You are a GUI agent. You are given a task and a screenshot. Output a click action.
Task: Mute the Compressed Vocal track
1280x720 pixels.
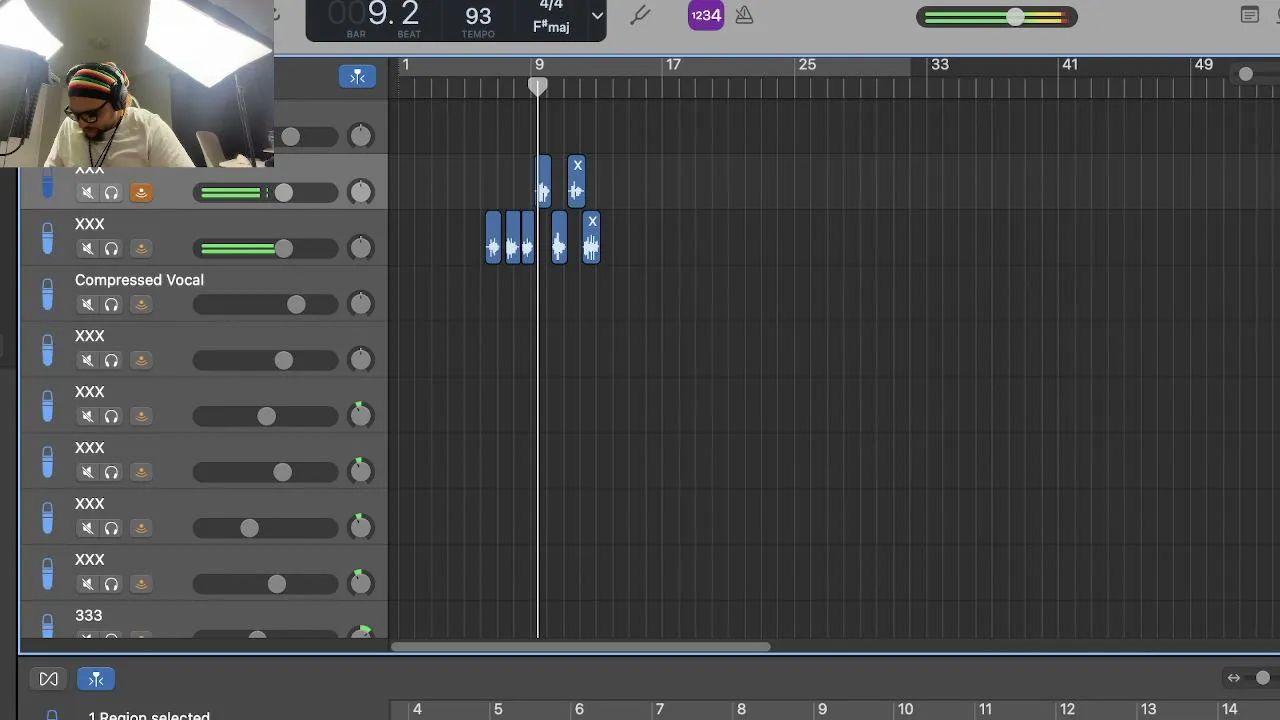click(88, 304)
